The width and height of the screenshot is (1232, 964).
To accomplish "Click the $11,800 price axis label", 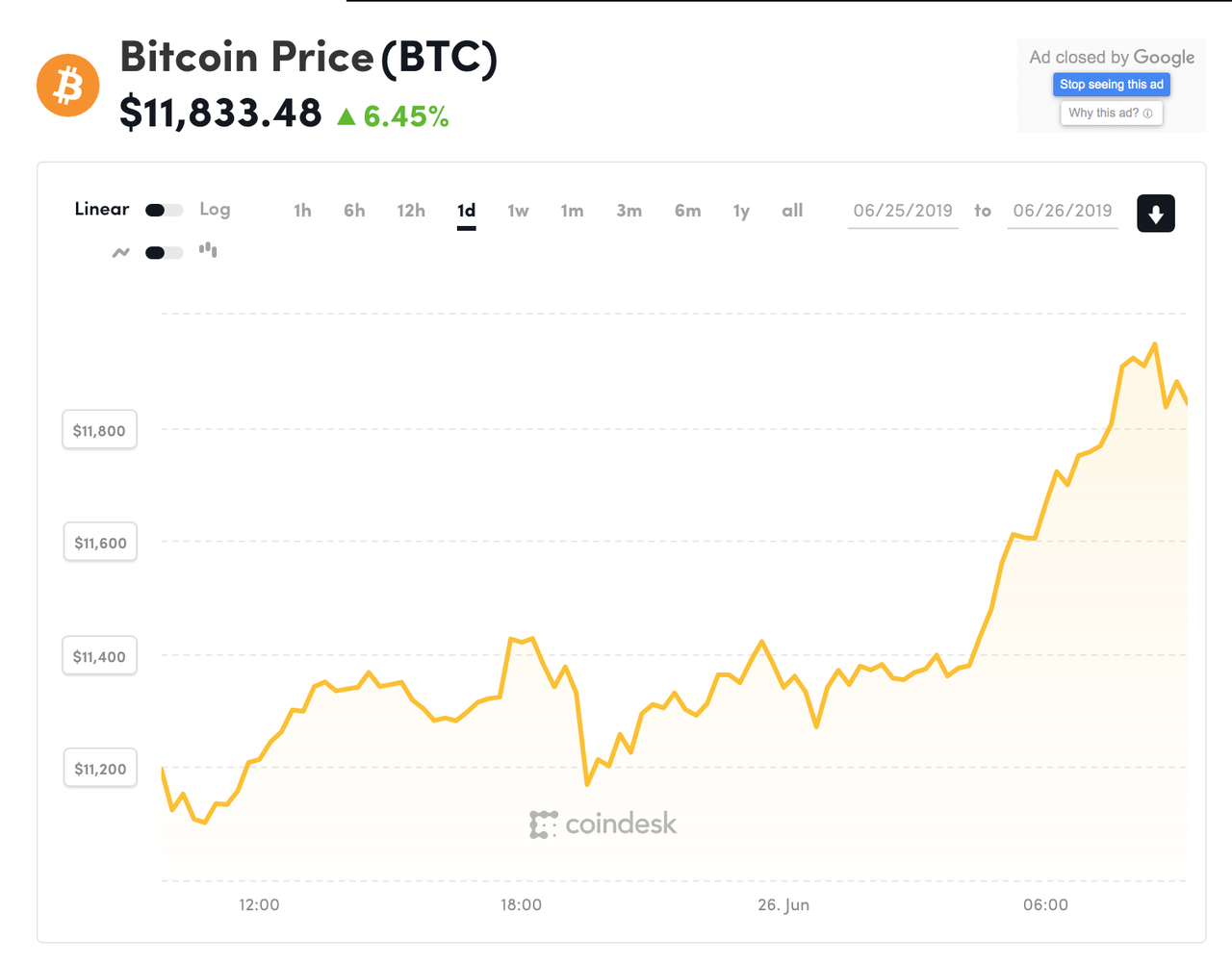I will click(99, 429).
